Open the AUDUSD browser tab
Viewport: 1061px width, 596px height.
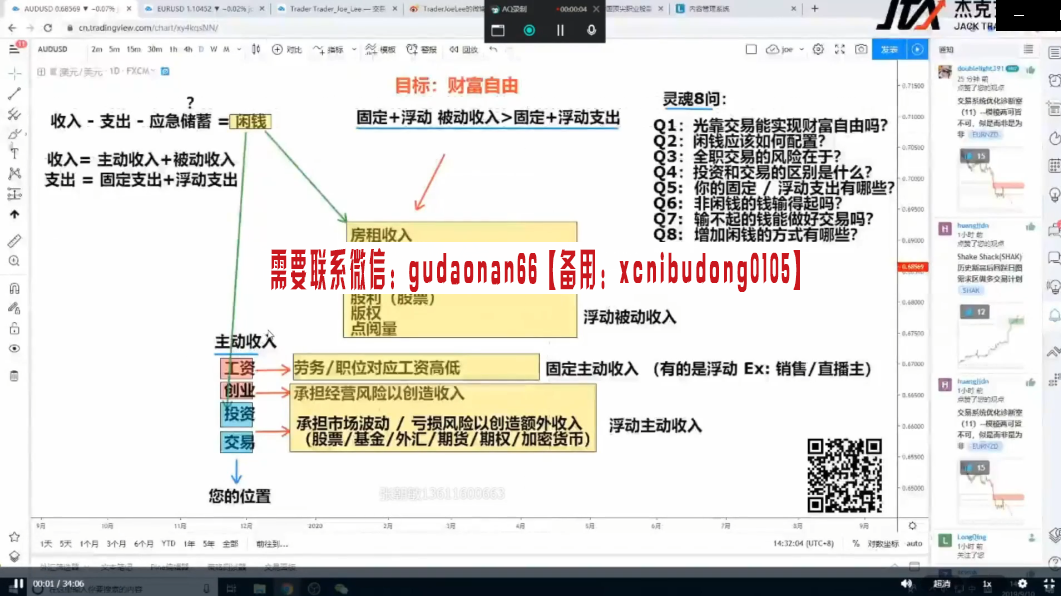70,9
